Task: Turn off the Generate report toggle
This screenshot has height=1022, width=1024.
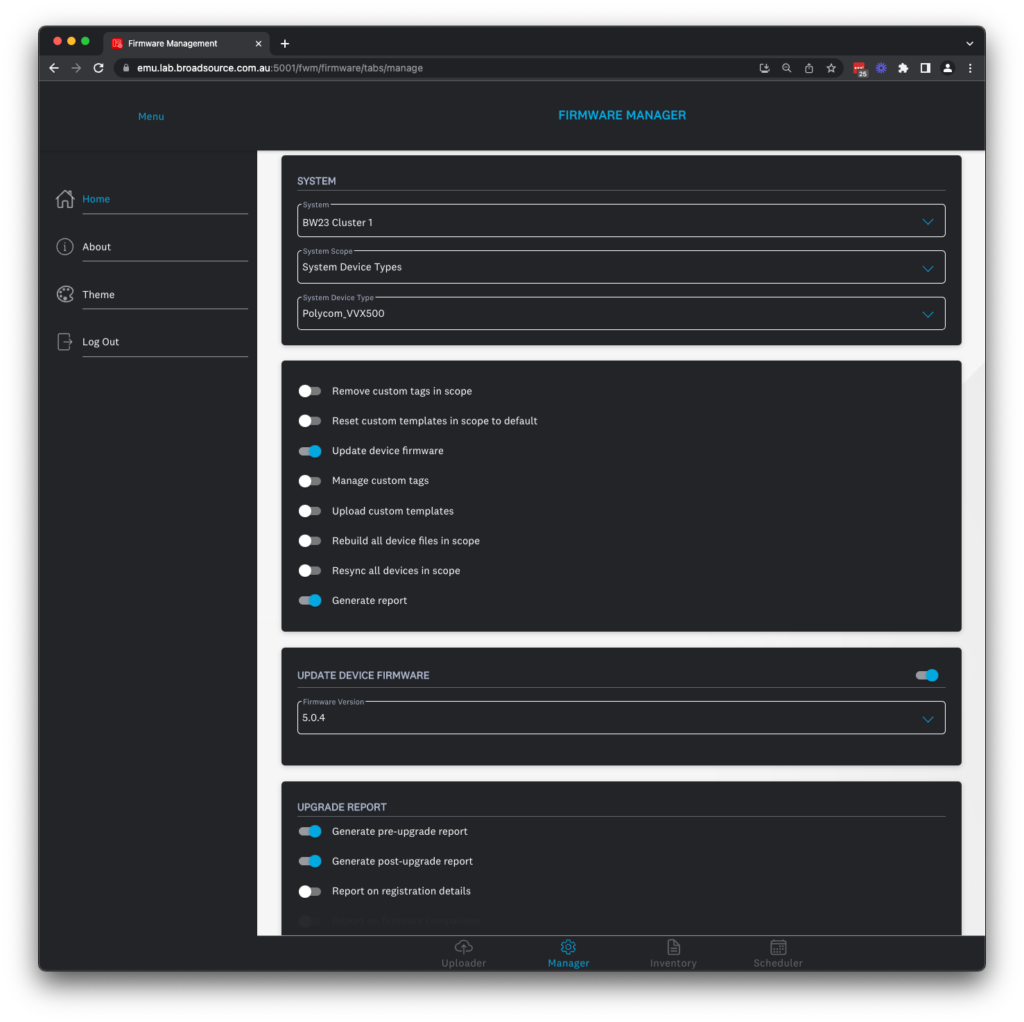Action: [310, 601]
